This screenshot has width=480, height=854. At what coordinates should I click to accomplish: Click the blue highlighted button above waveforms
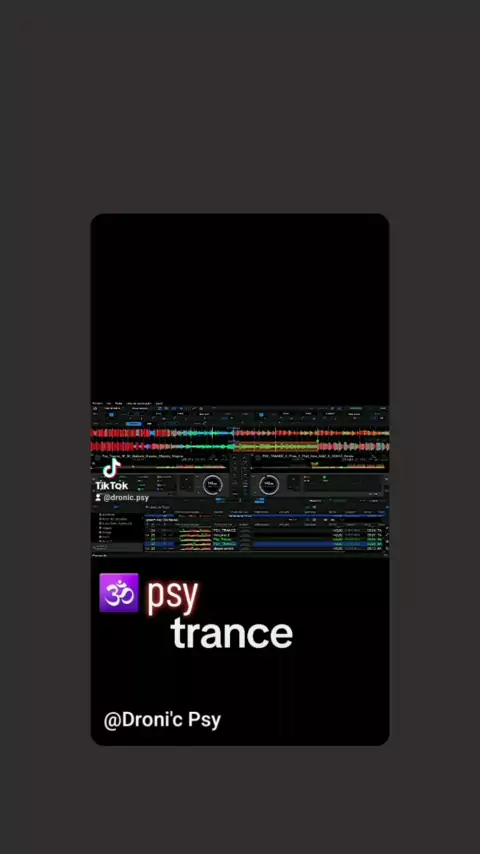133,423
